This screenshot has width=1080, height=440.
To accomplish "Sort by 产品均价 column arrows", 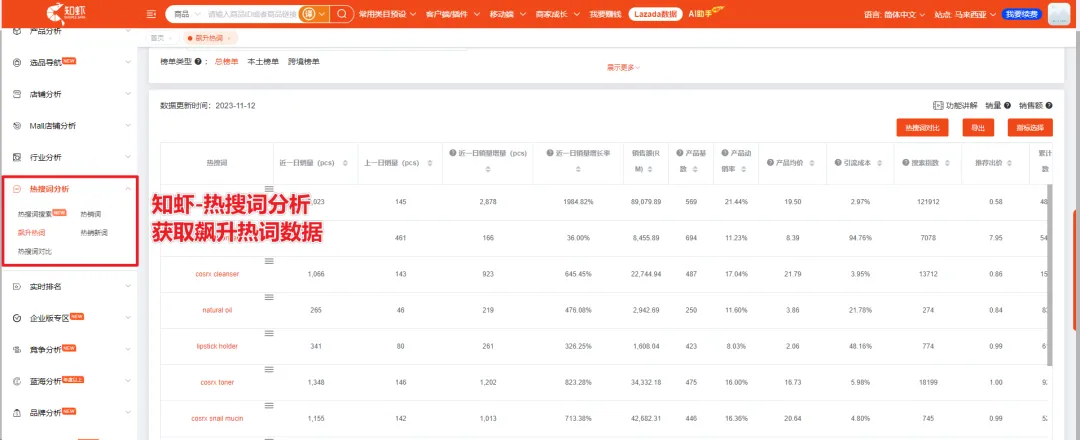I will coord(811,164).
